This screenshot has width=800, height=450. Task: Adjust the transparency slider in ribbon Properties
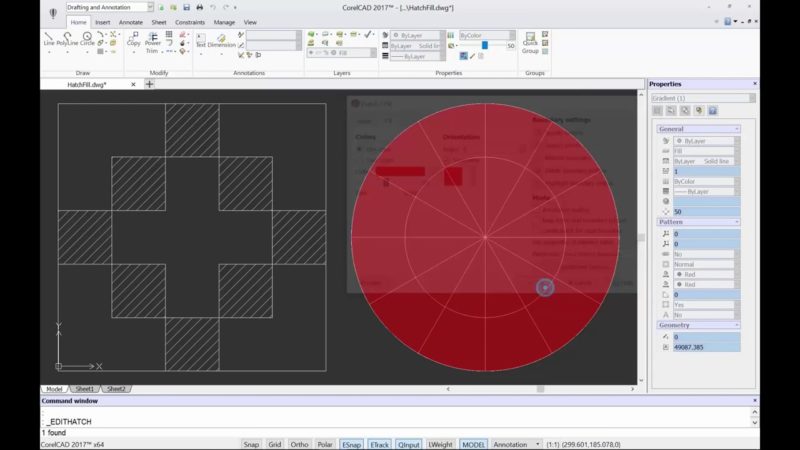(485, 45)
